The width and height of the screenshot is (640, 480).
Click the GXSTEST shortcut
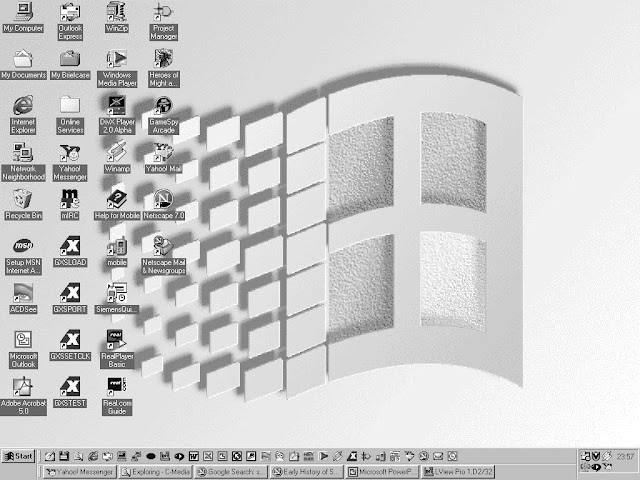[70, 392]
